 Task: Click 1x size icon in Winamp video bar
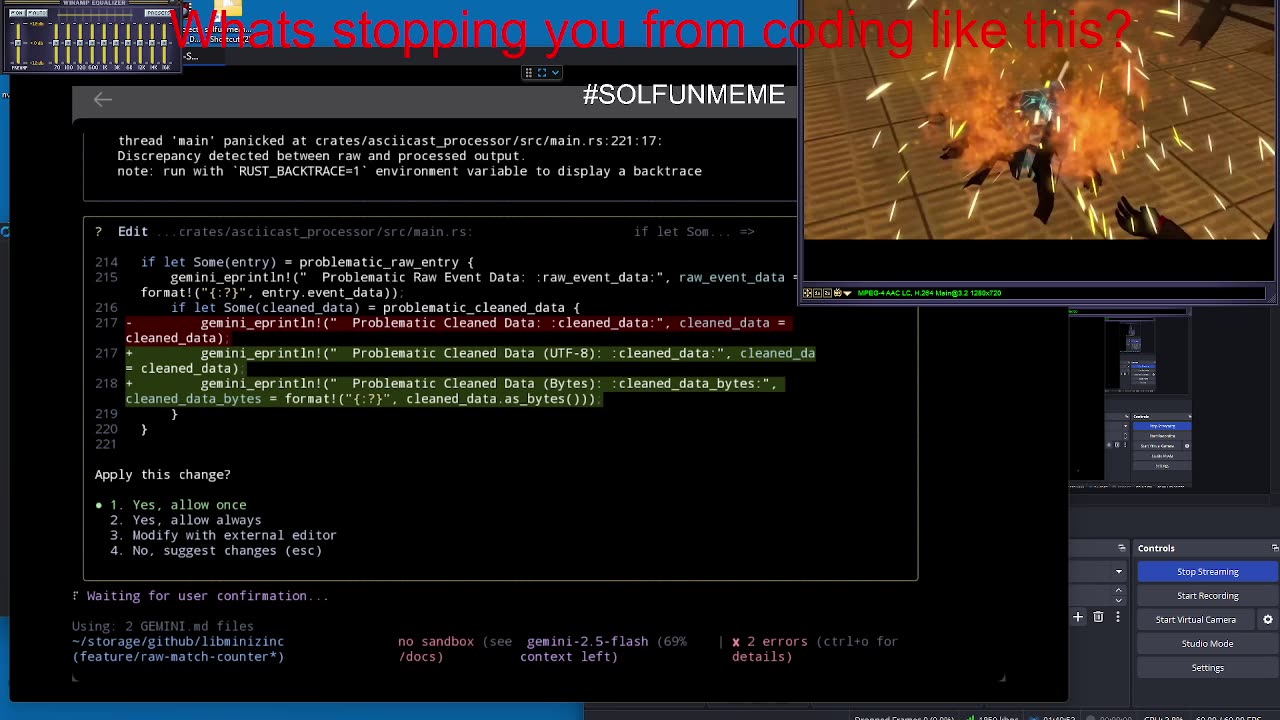coord(817,293)
